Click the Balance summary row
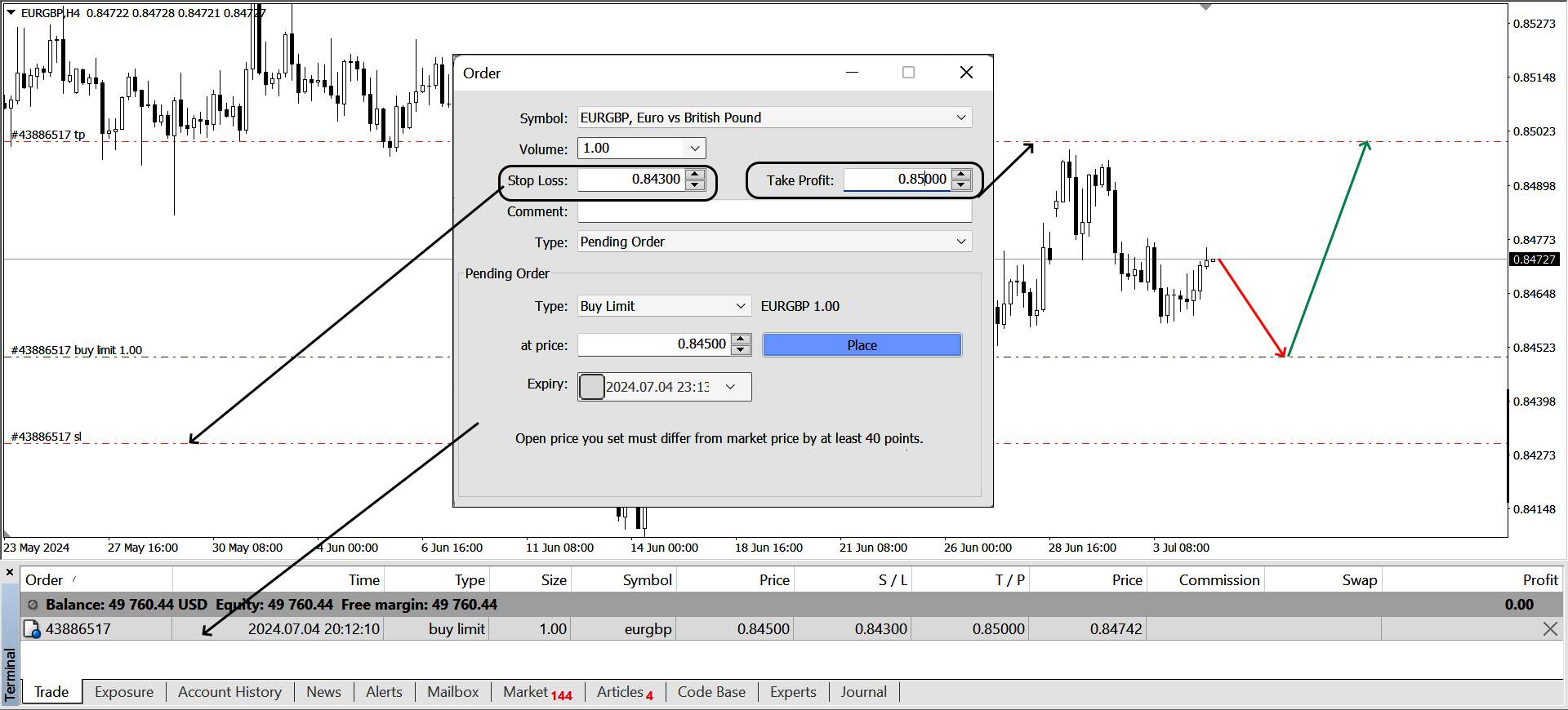Viewport: 1568px width, 710px height. 791,605
